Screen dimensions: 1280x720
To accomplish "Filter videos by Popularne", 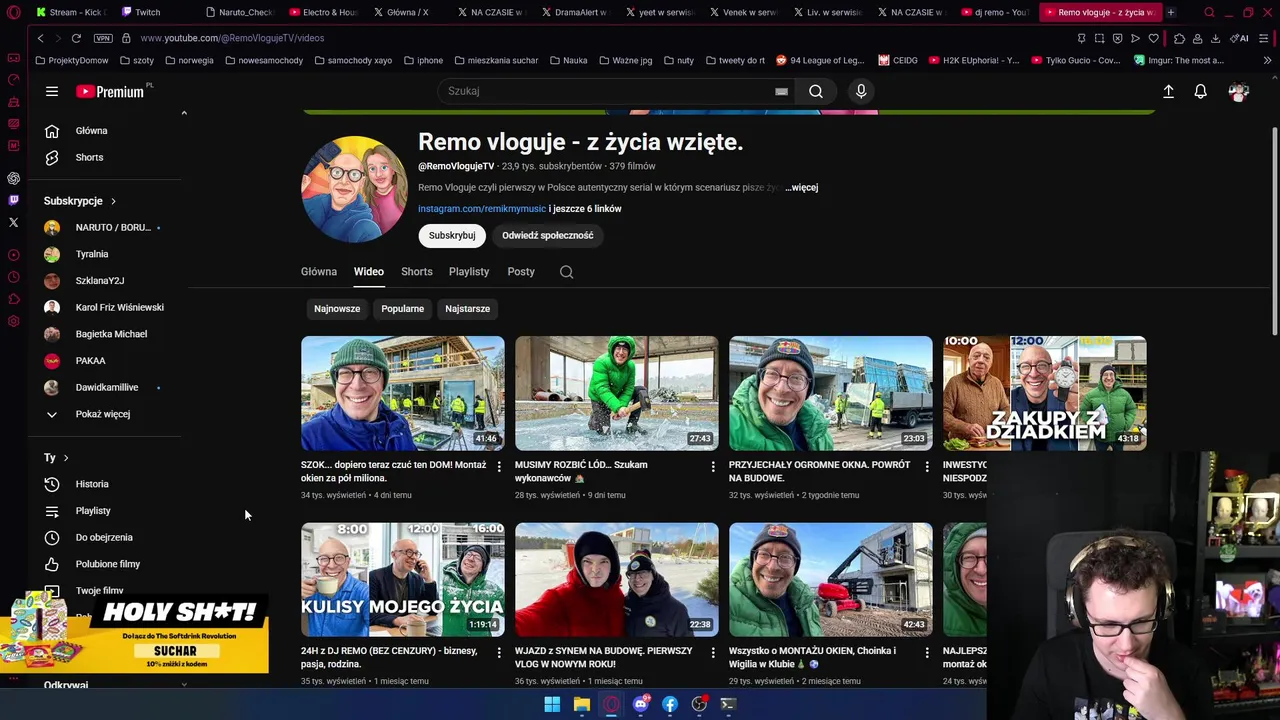I will [403, 309].
